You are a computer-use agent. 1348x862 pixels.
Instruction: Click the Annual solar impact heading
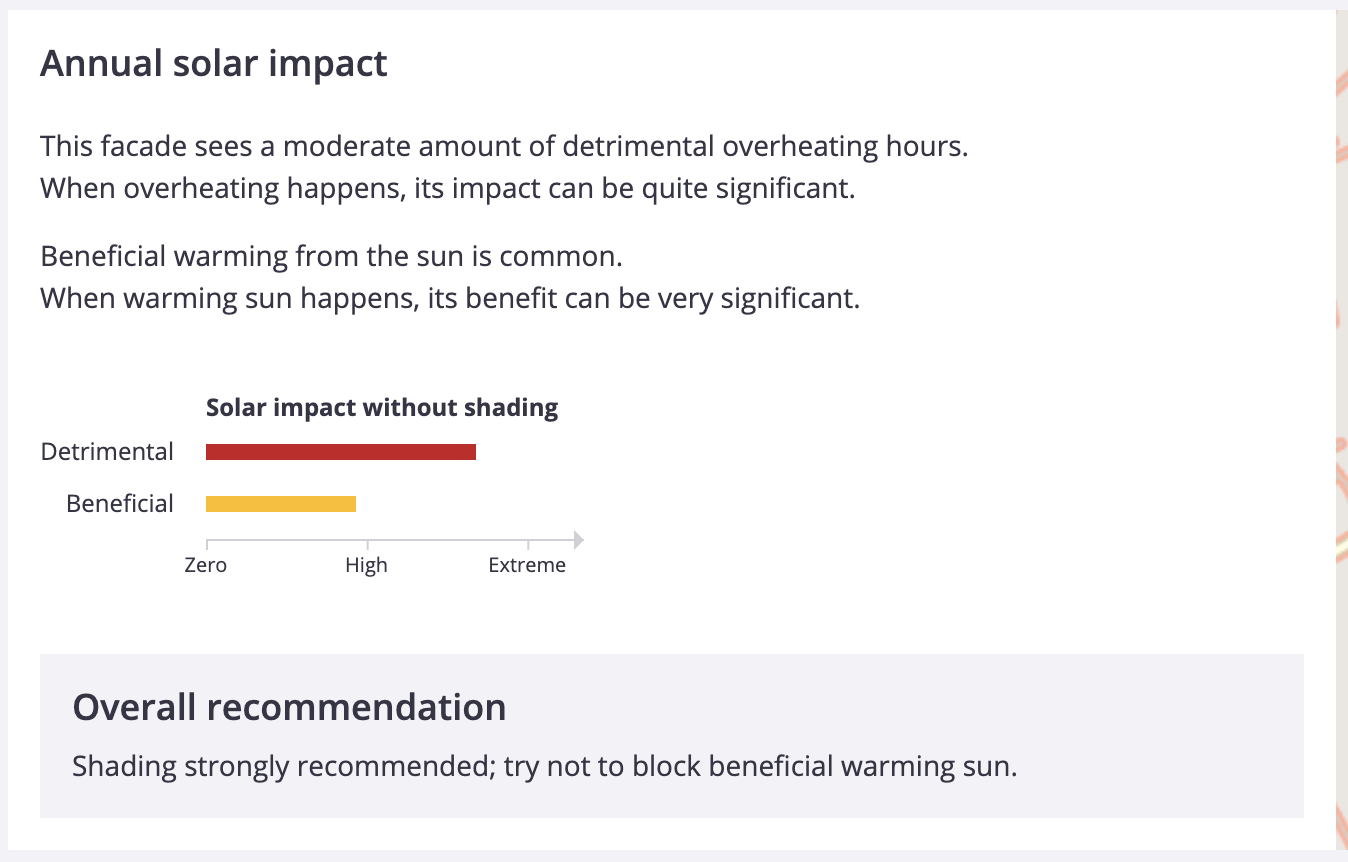click(x=214, y=64)
